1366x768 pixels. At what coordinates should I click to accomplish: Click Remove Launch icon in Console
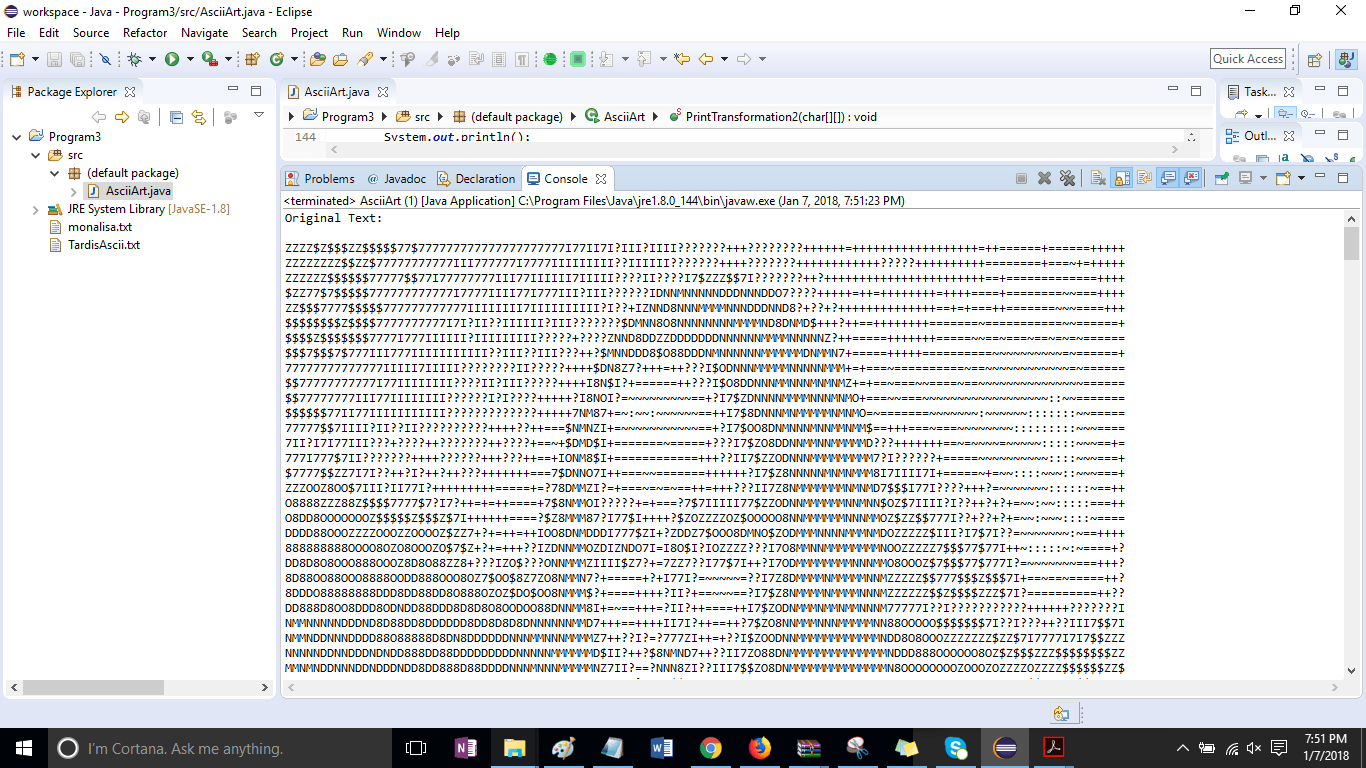coord(1044,178)
